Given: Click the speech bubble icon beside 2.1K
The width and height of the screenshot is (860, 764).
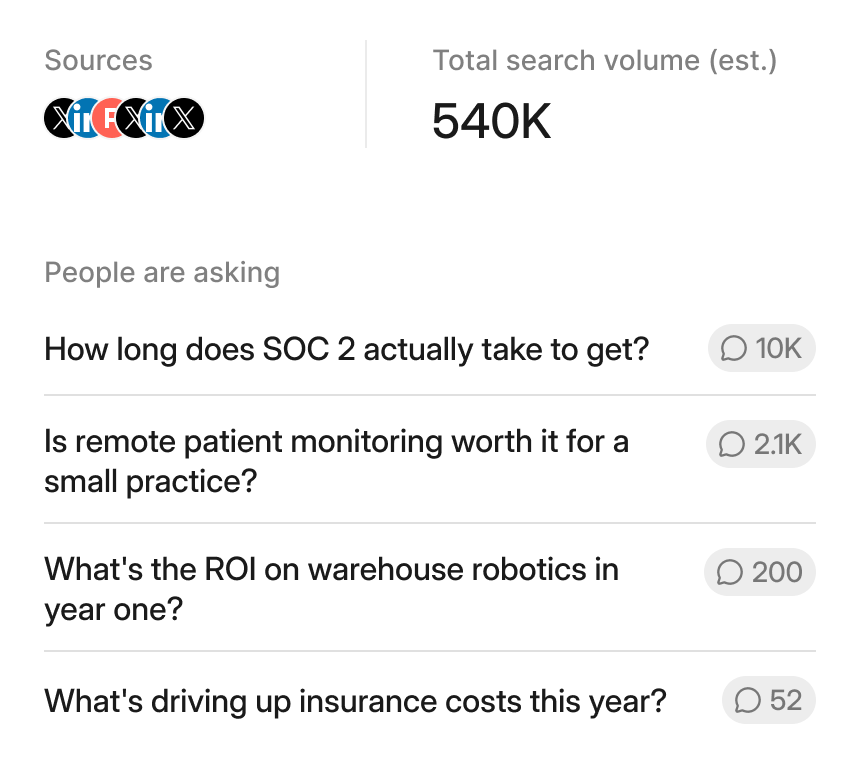Looking at the screenshot, I should [732, 444].
